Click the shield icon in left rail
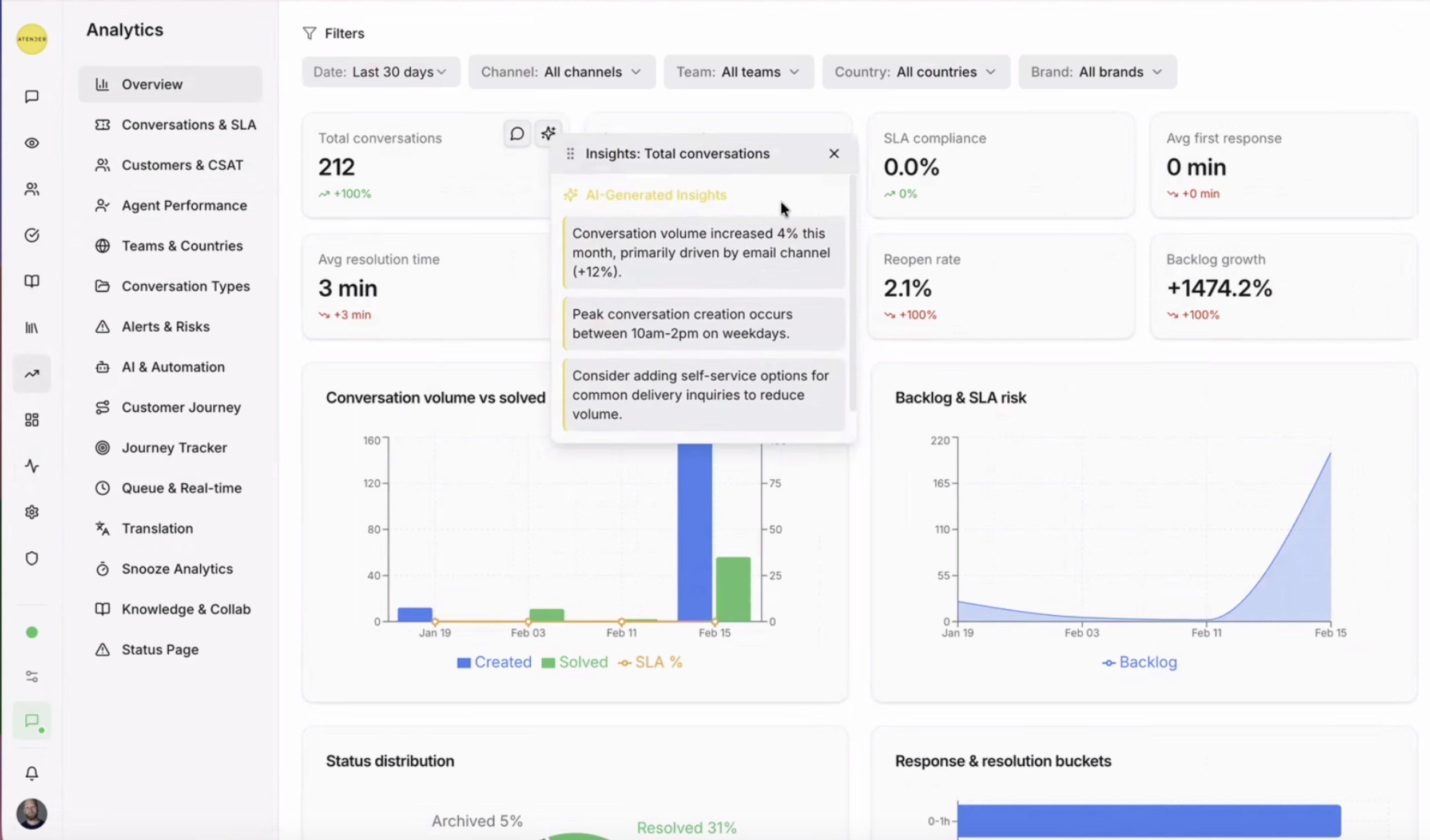1430x840 pixels. pos(32,558)
